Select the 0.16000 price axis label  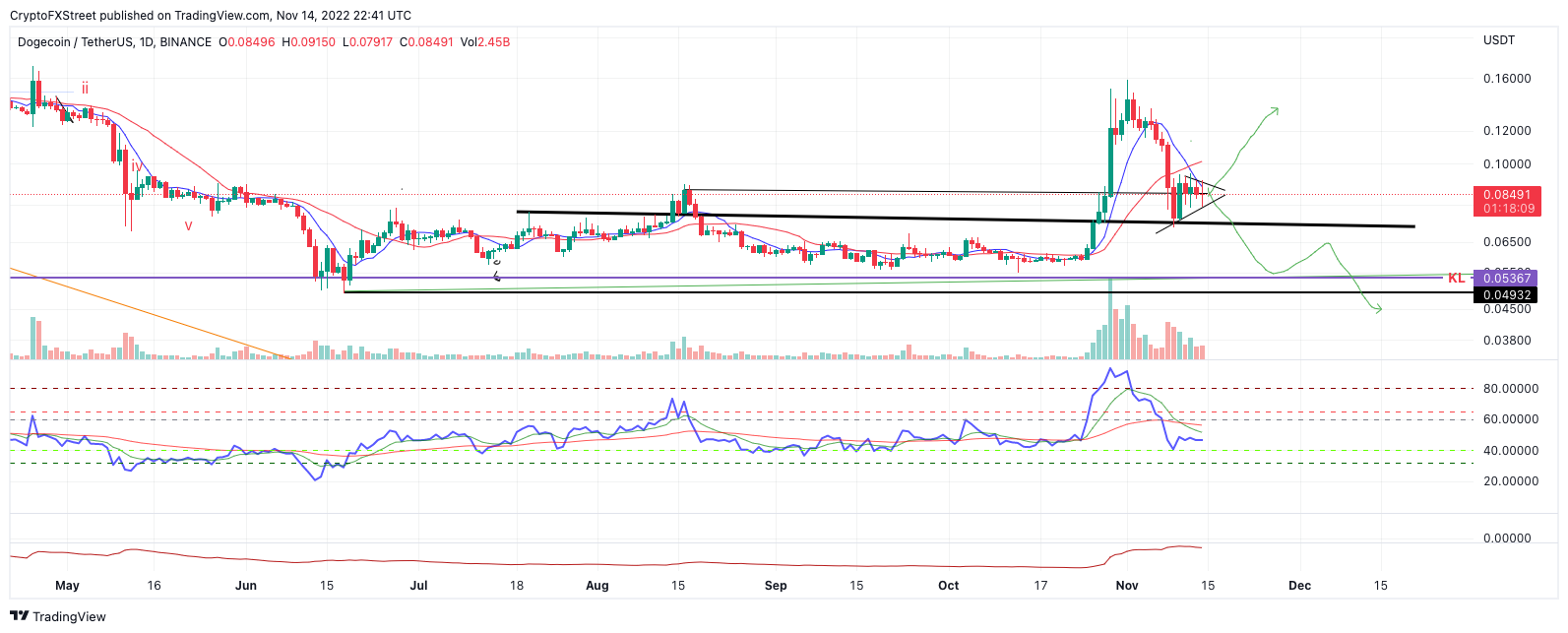coord(1506,79)
